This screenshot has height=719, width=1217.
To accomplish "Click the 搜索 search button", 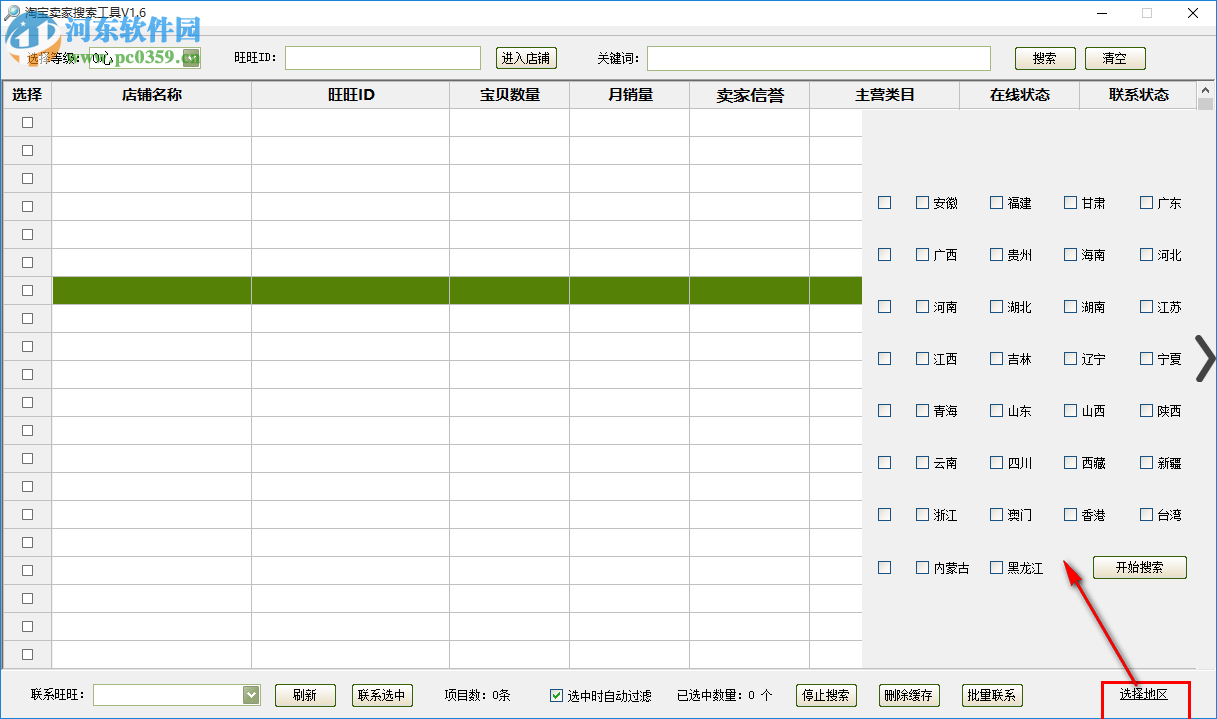I will 1044,58.
